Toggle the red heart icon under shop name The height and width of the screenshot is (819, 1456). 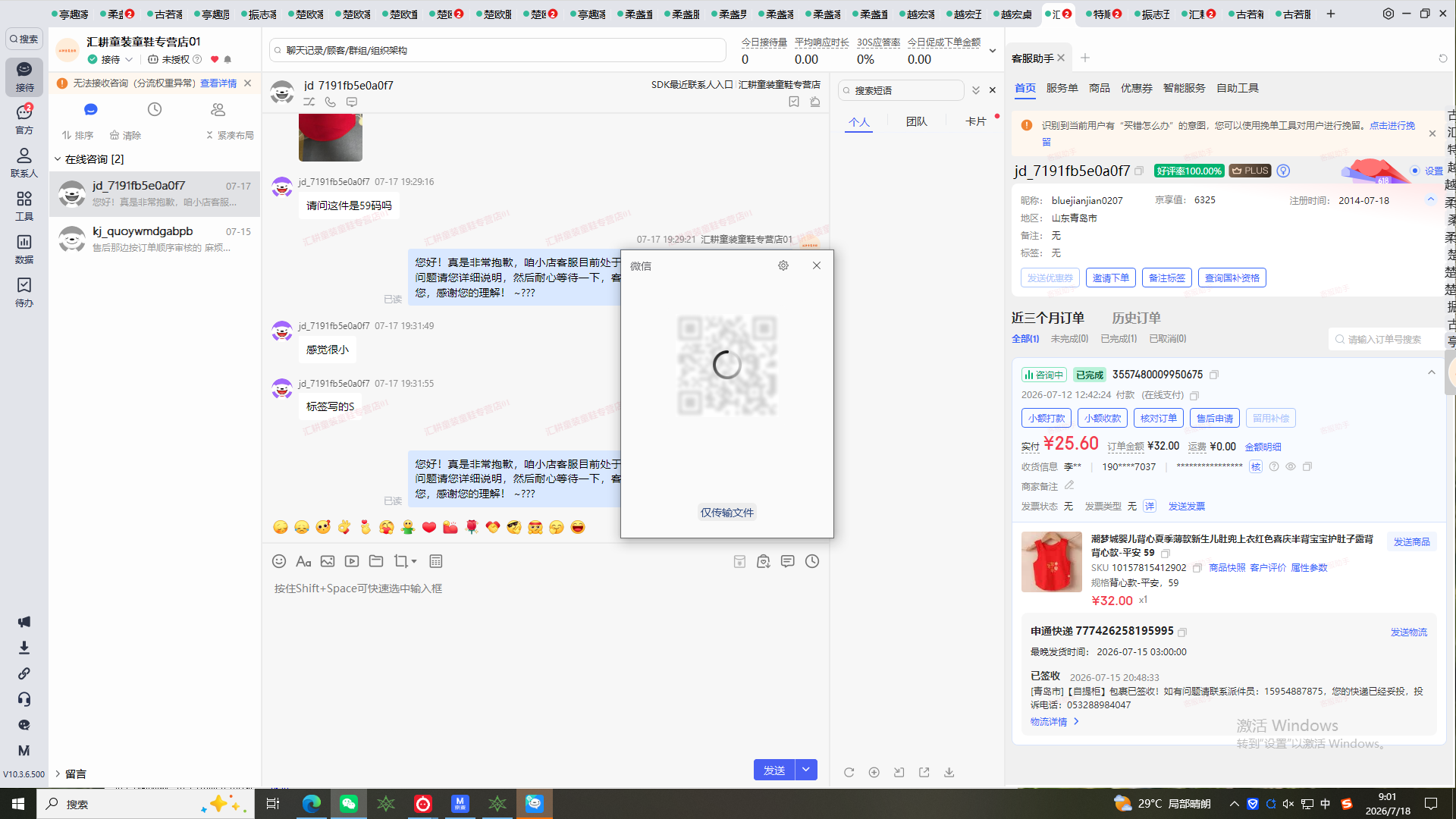coord(215,59)
